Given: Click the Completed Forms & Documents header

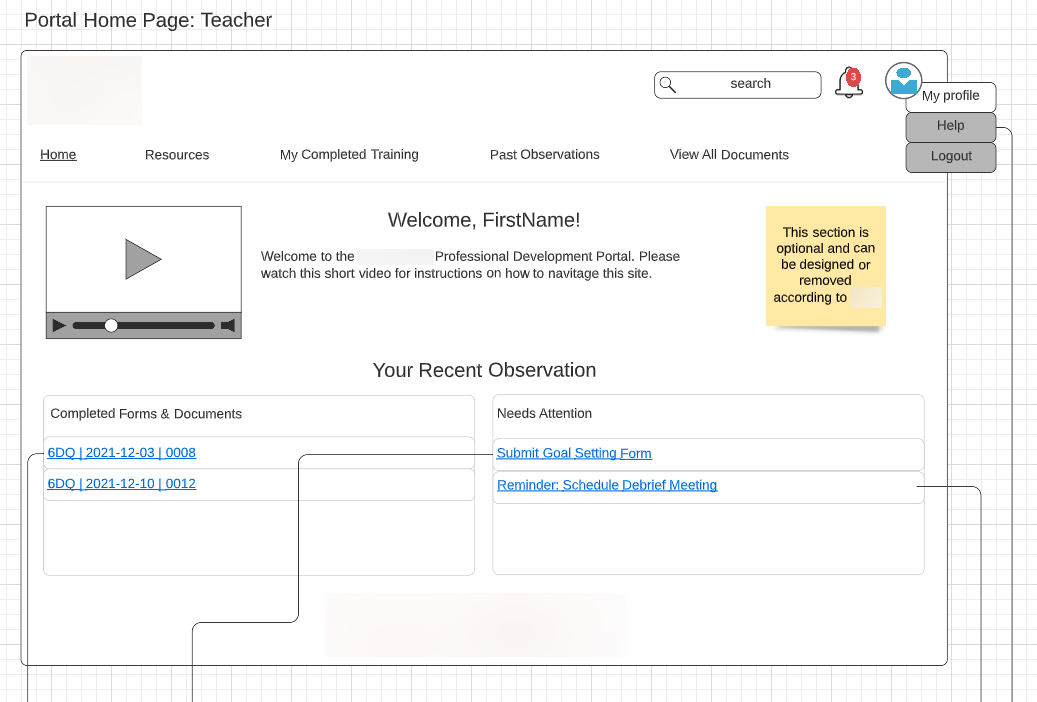Looking at the screenshot, I should [146, 414].
